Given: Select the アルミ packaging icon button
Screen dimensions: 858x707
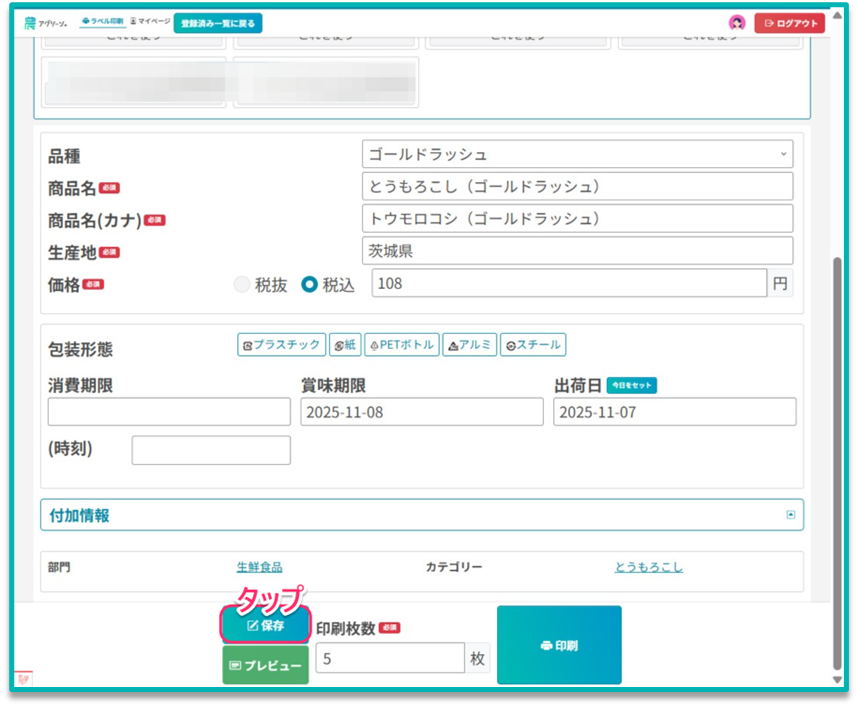Looking at the screenshot, I should [x=469, y=345].
